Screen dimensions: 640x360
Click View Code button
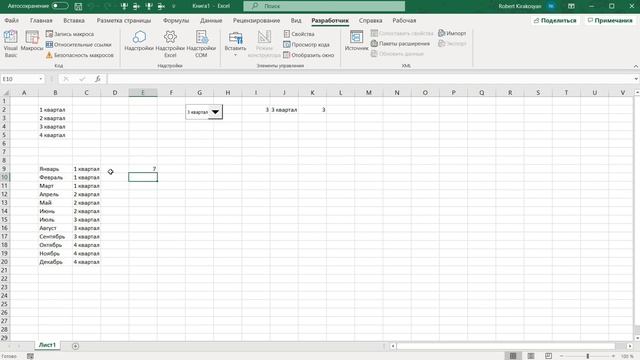tap(307, 44)
